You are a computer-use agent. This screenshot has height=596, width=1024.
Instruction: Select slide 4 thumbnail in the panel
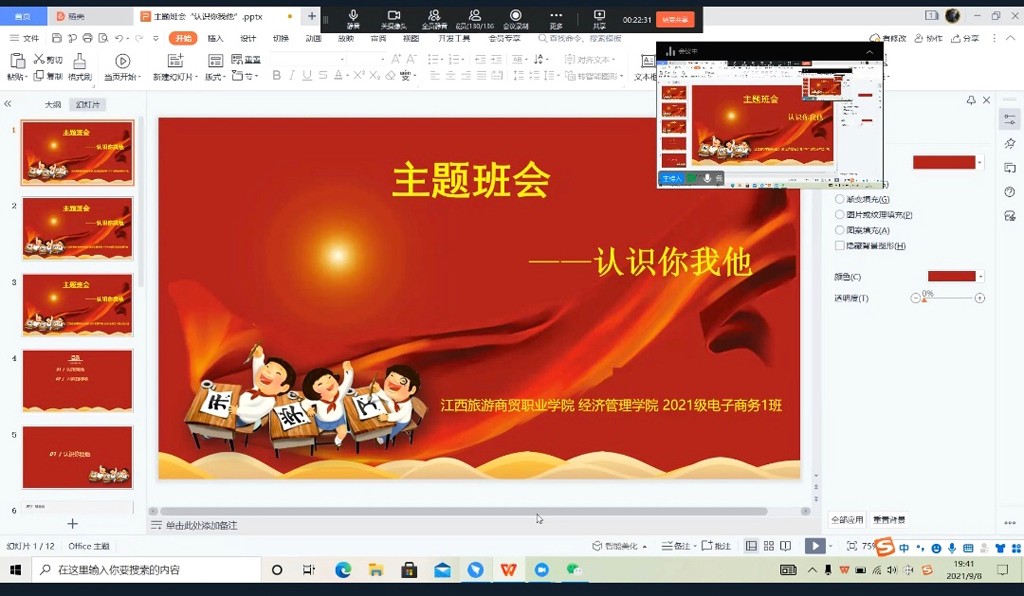[x=77, y=380]
